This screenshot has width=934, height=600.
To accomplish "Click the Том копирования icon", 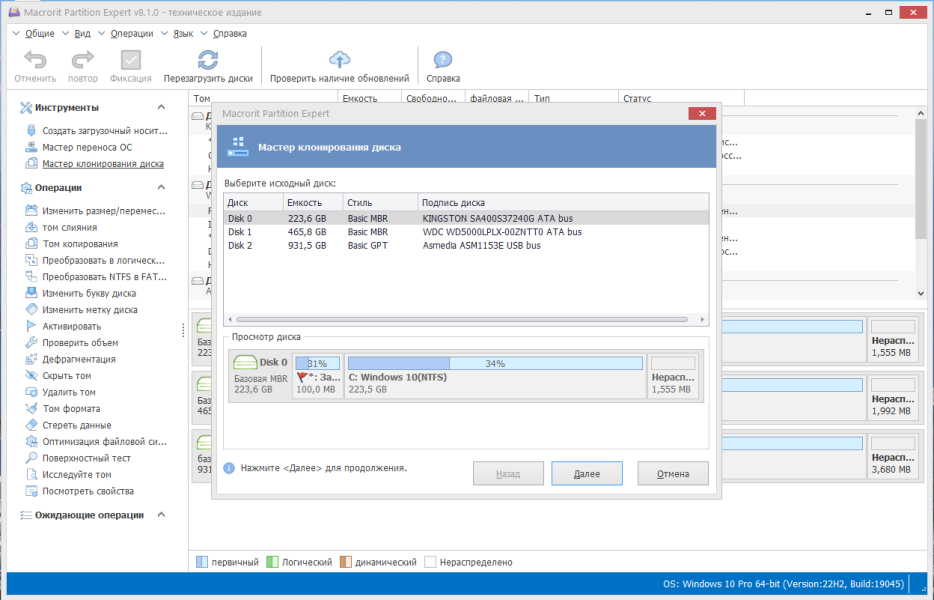I will tap(31, 244).
